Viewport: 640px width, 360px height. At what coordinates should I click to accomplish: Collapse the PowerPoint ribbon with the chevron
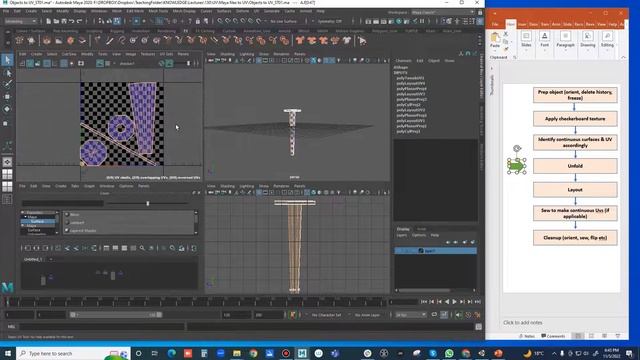coord(623,58)
